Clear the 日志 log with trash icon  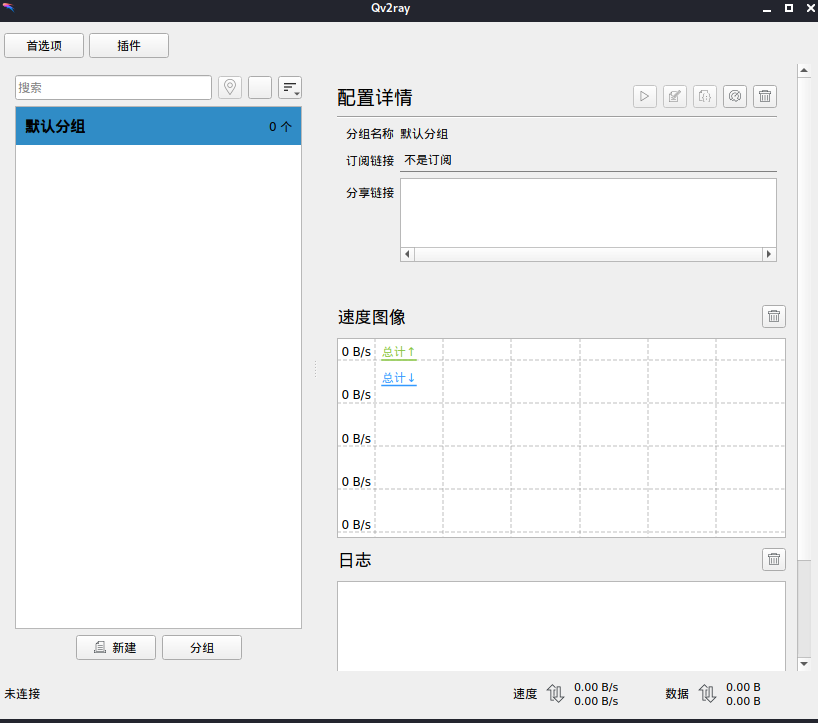click(x=774, y=559)
